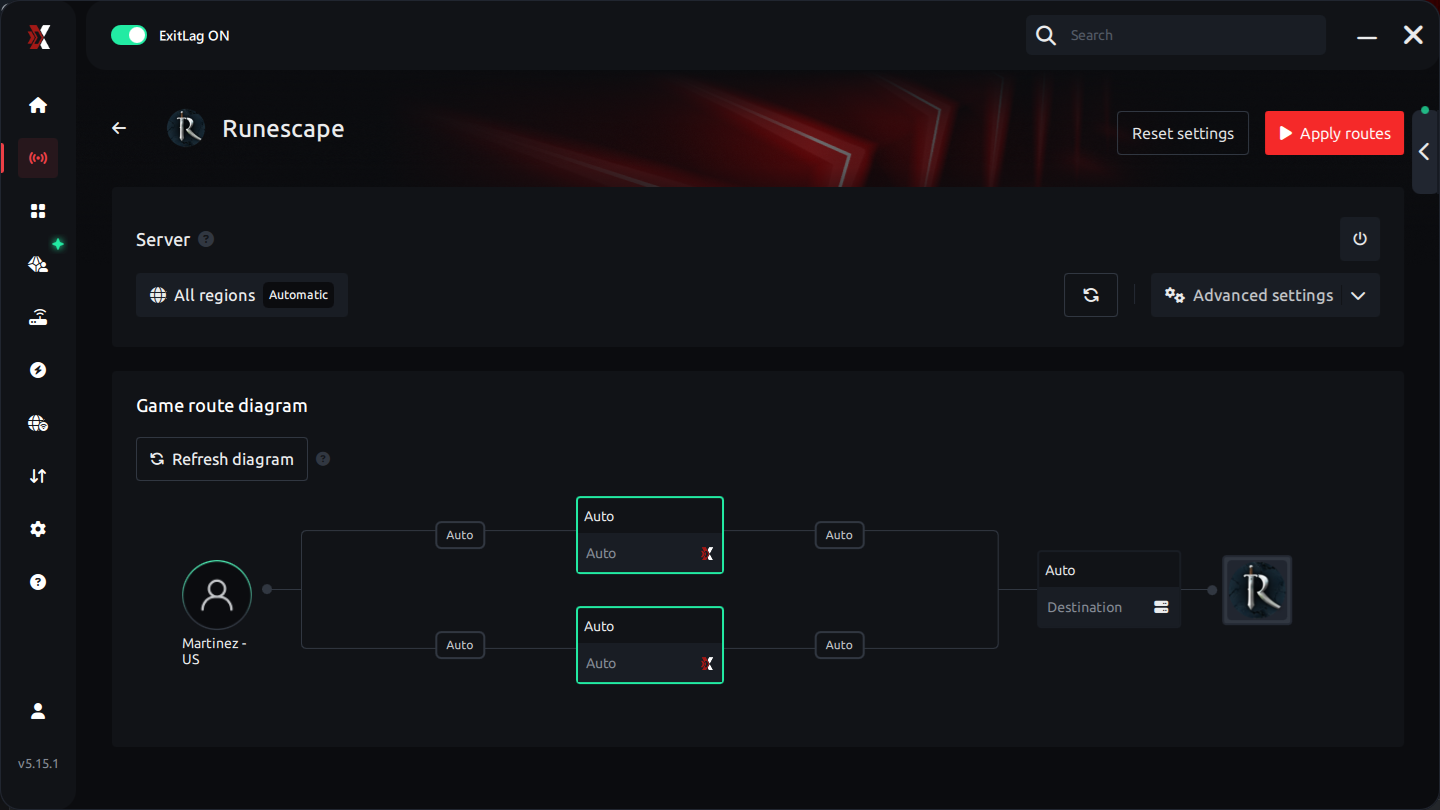The image size is (1440, 810).
Task: Click the Search input field
Action: (1190, 35)
